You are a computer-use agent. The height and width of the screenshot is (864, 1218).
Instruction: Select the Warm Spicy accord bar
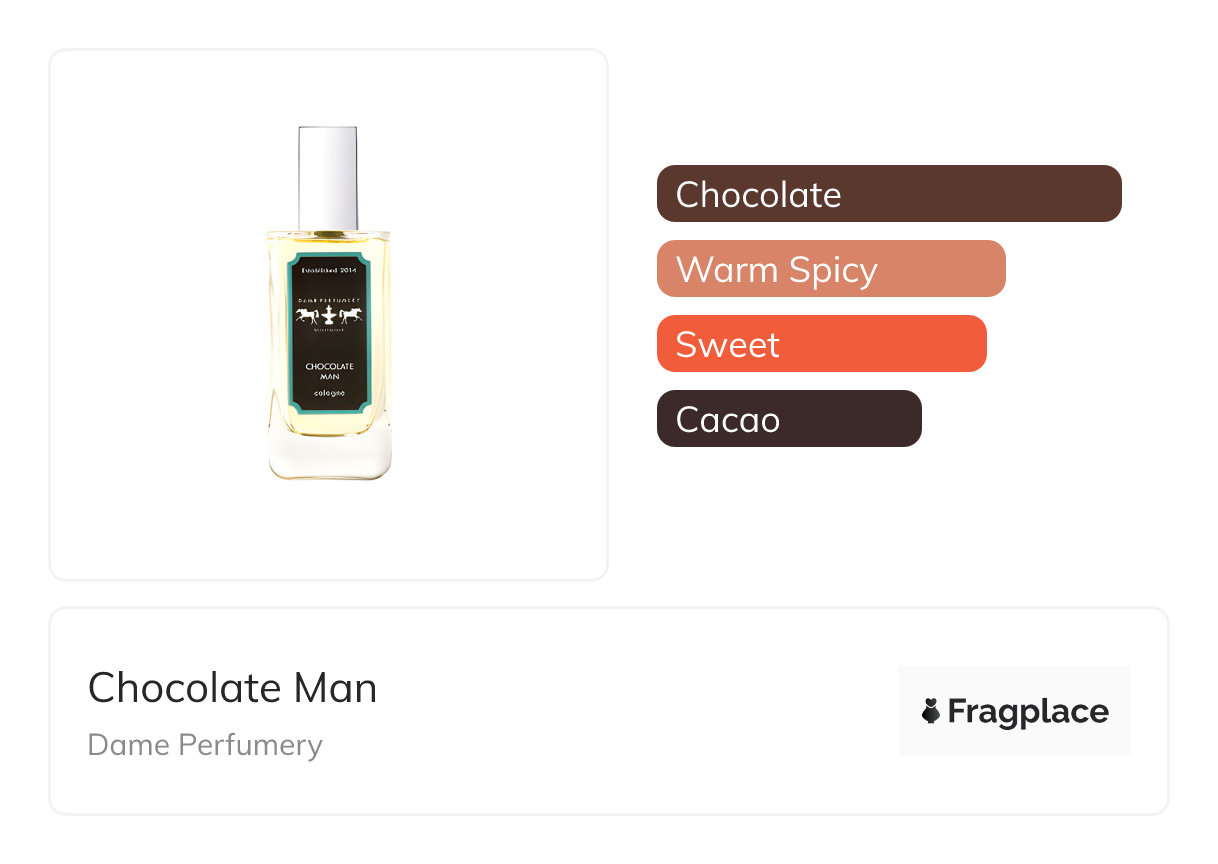[x=830, y=269]
